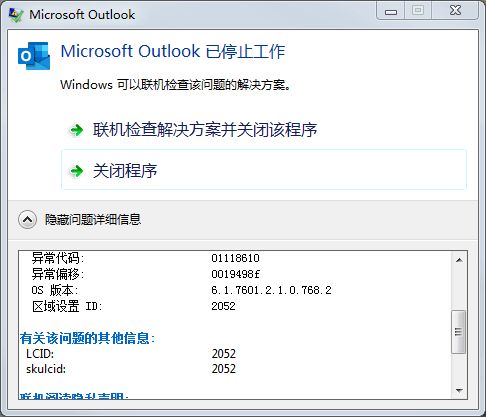The width and height of the screenshot is (486, 417).
Task: Select the 关闭程序 option
Action: point(264,170)
